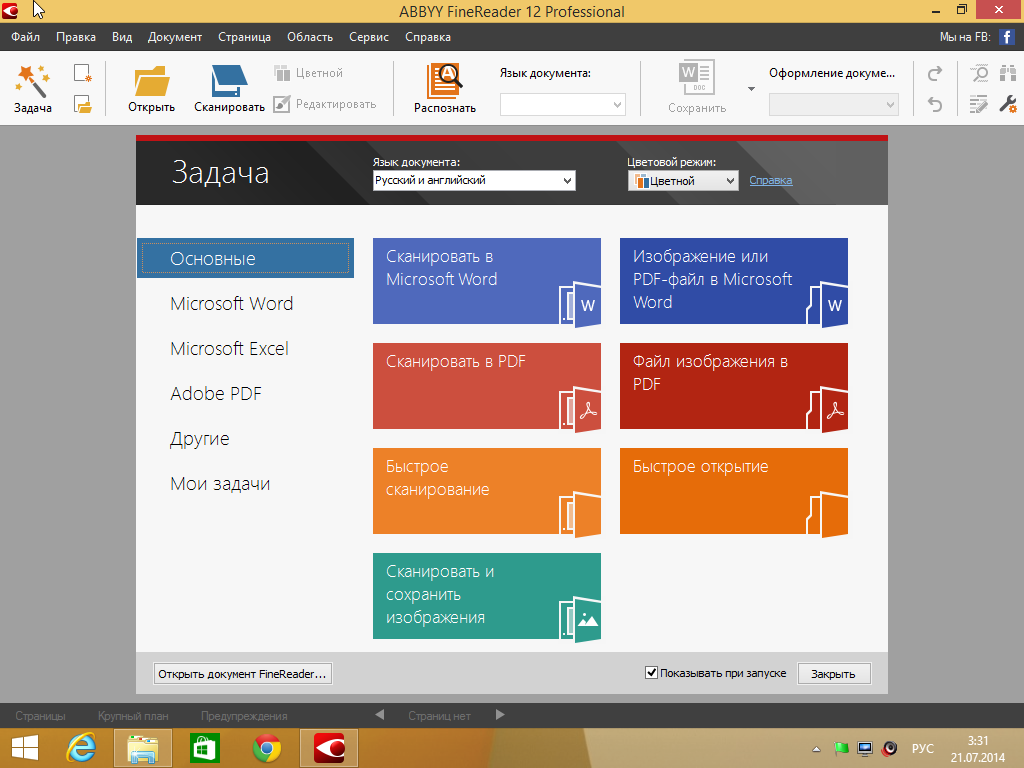Open the Документ menu
Image resolution: width=1024 pixels, height=768 pixels.
(175, 37)
